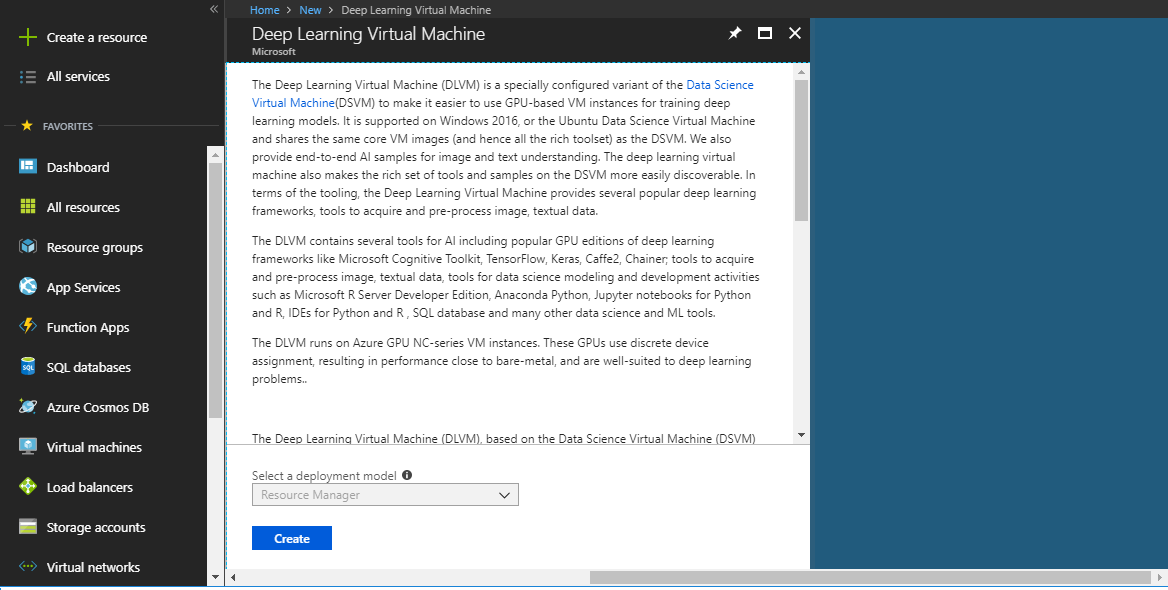
Task: Open Create a resource menu item
Action: tap(97, 37)
